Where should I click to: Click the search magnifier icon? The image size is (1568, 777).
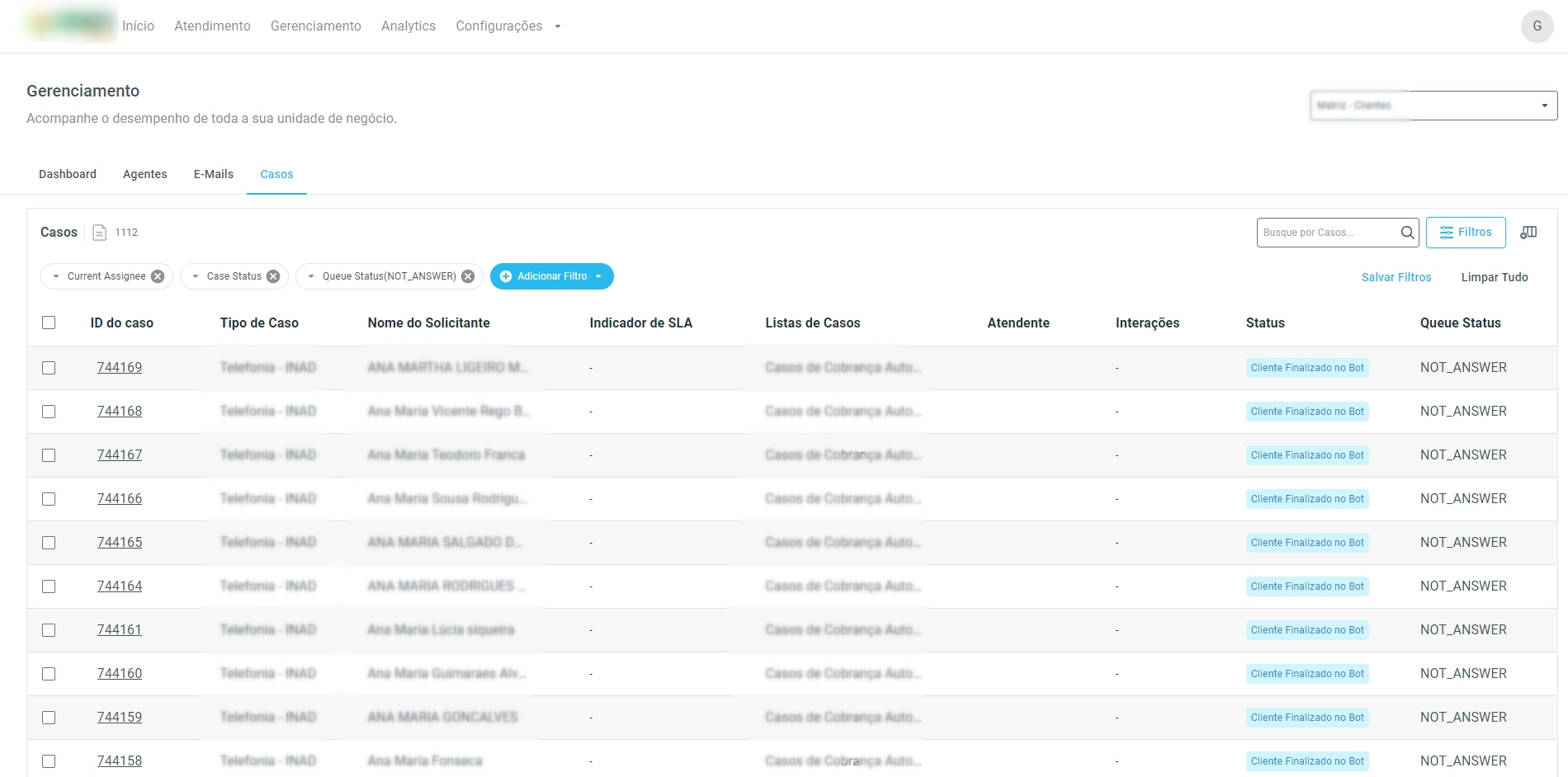[1407, 233]
